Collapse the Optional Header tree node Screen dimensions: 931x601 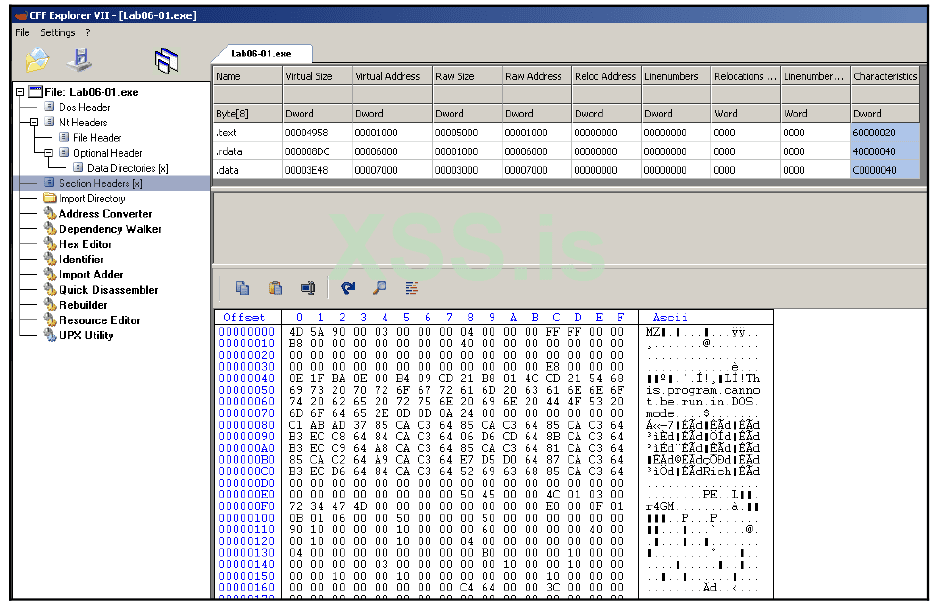click(49, 153)
